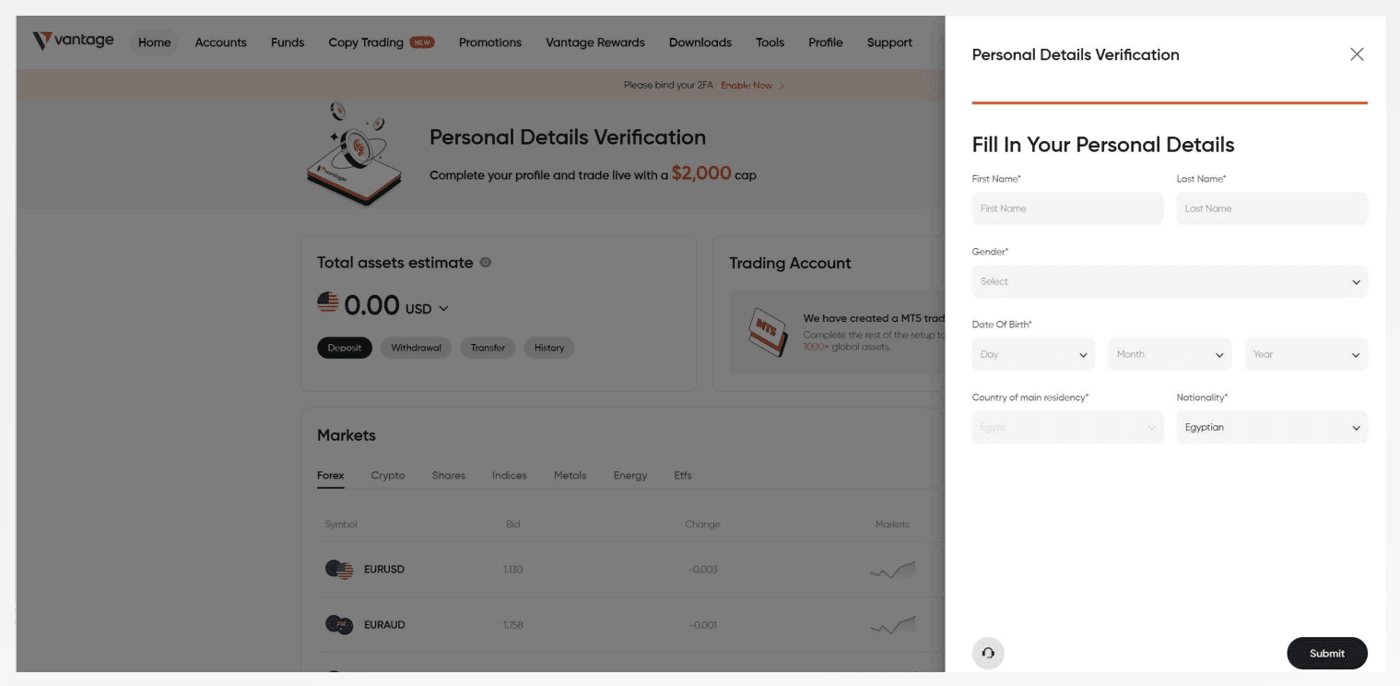Expand the Nationality dropdown showing Egyptian

(1272, 427)
